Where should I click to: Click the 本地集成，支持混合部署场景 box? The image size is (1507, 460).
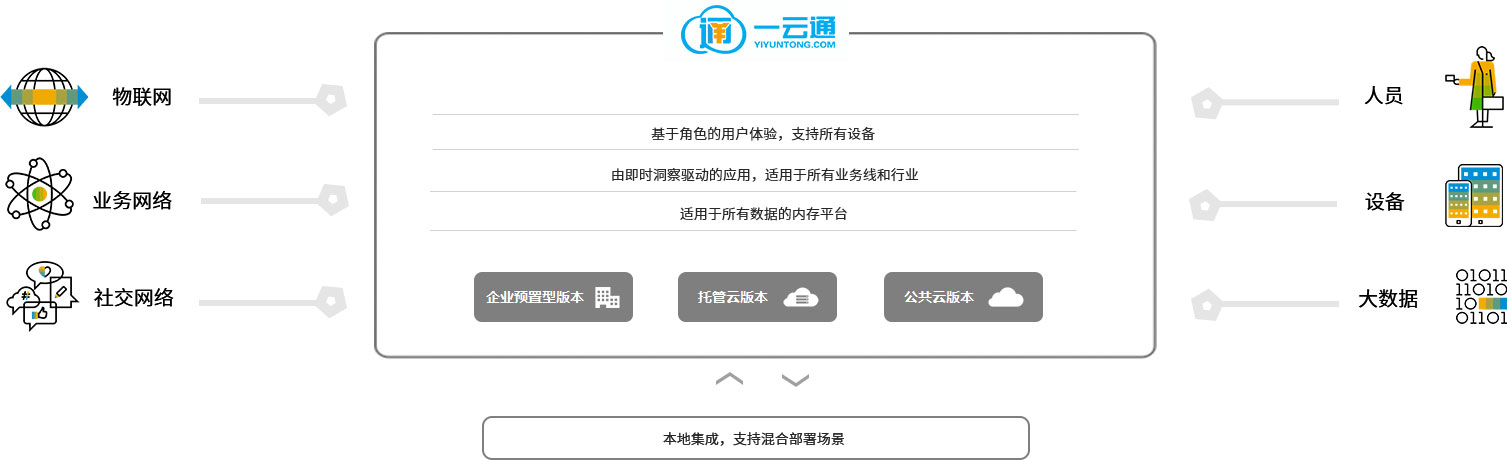pos(755,438)
